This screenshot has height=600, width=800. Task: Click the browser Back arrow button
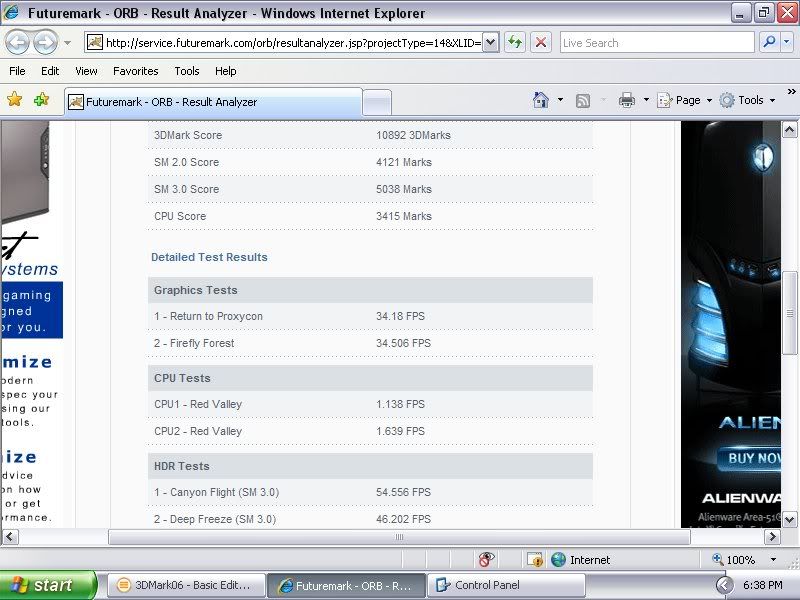tap(18, 43)
